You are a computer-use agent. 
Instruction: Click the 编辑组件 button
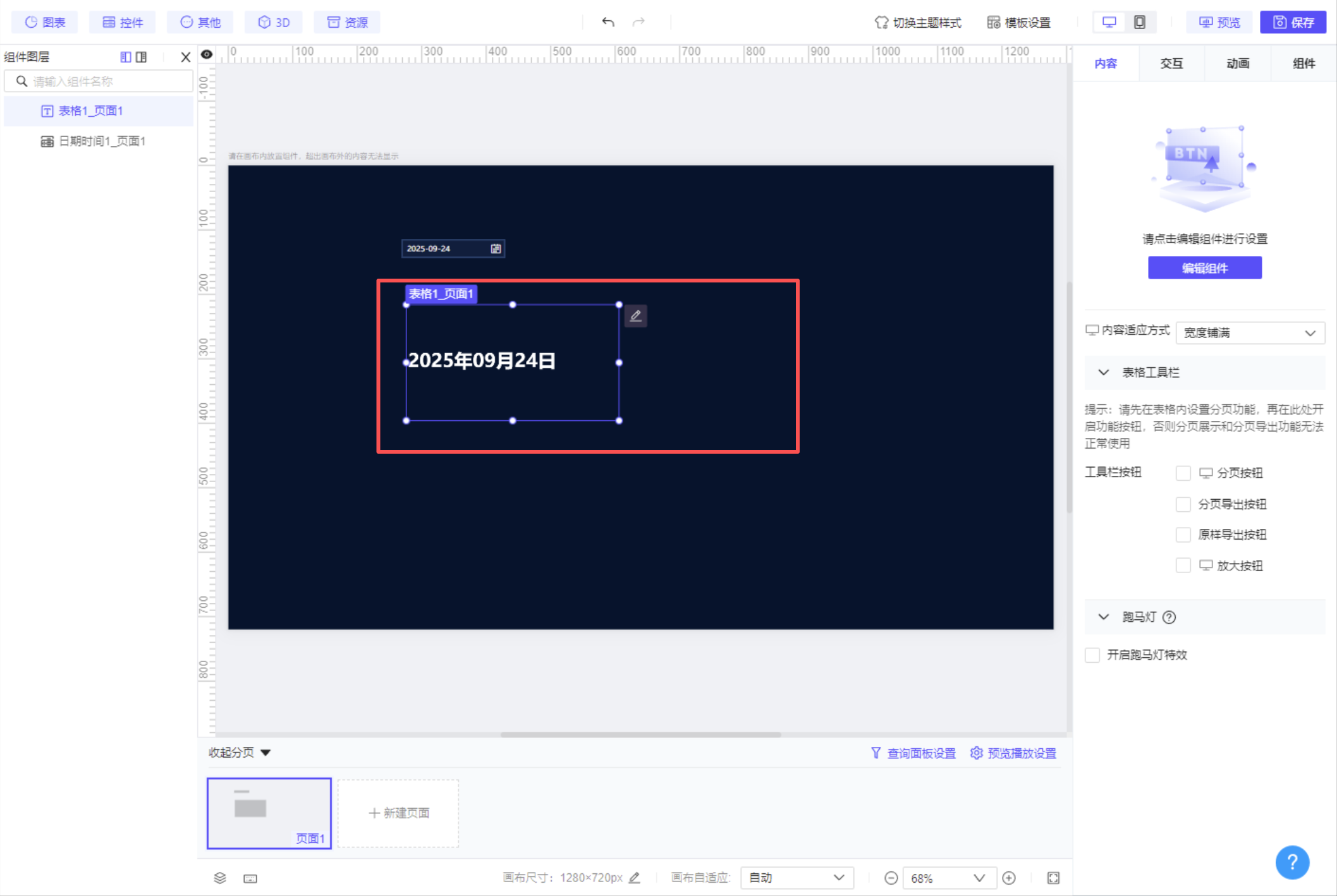pos(1204,268)
